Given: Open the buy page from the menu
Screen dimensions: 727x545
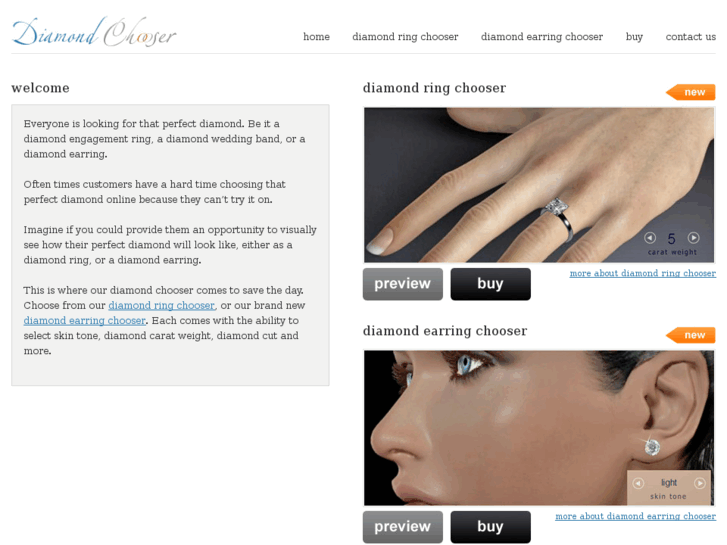Looking at the screenshot, I should pyautogui.click(x=634, y=37).
